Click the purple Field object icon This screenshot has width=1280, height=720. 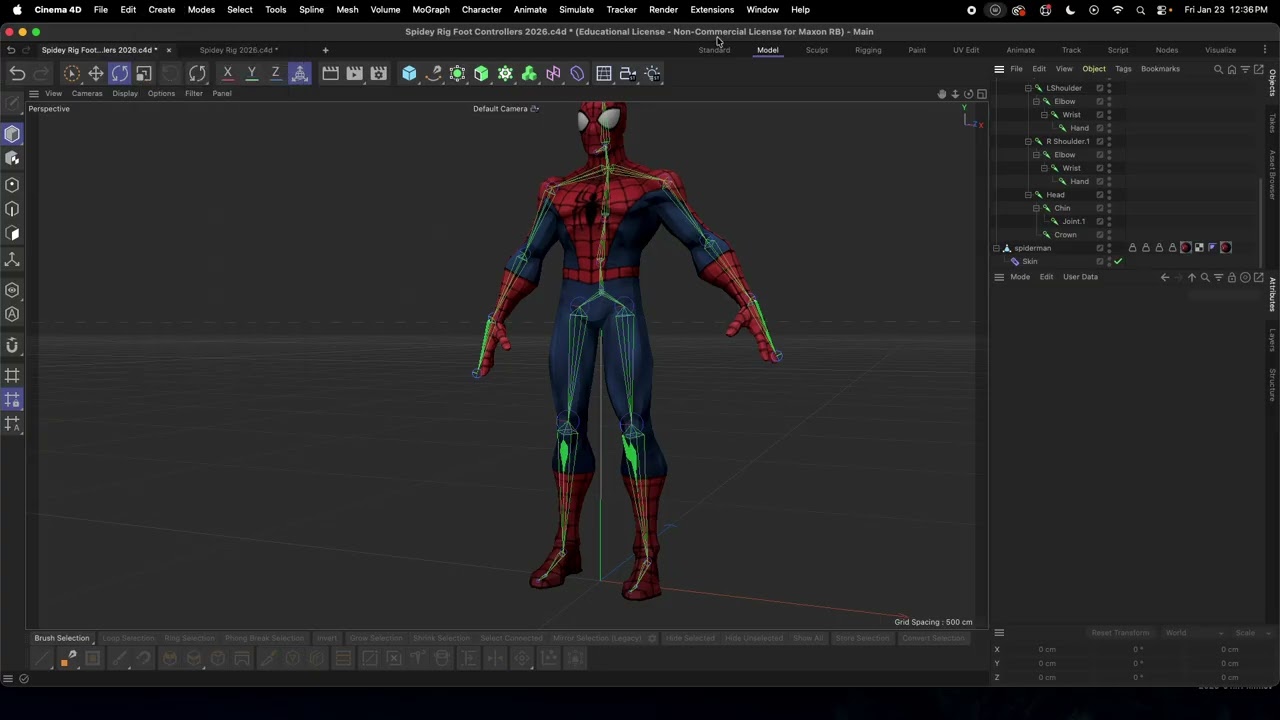pyautogui.click(x=577, y=73)
